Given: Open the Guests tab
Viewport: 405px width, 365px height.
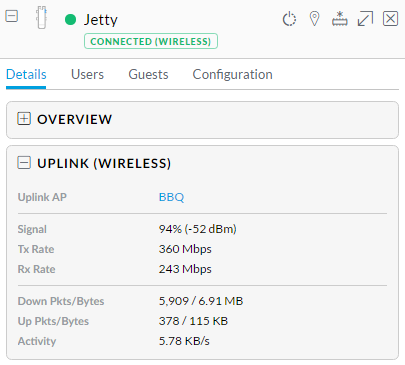Looking at the screenshot, I should coord(148,74).
